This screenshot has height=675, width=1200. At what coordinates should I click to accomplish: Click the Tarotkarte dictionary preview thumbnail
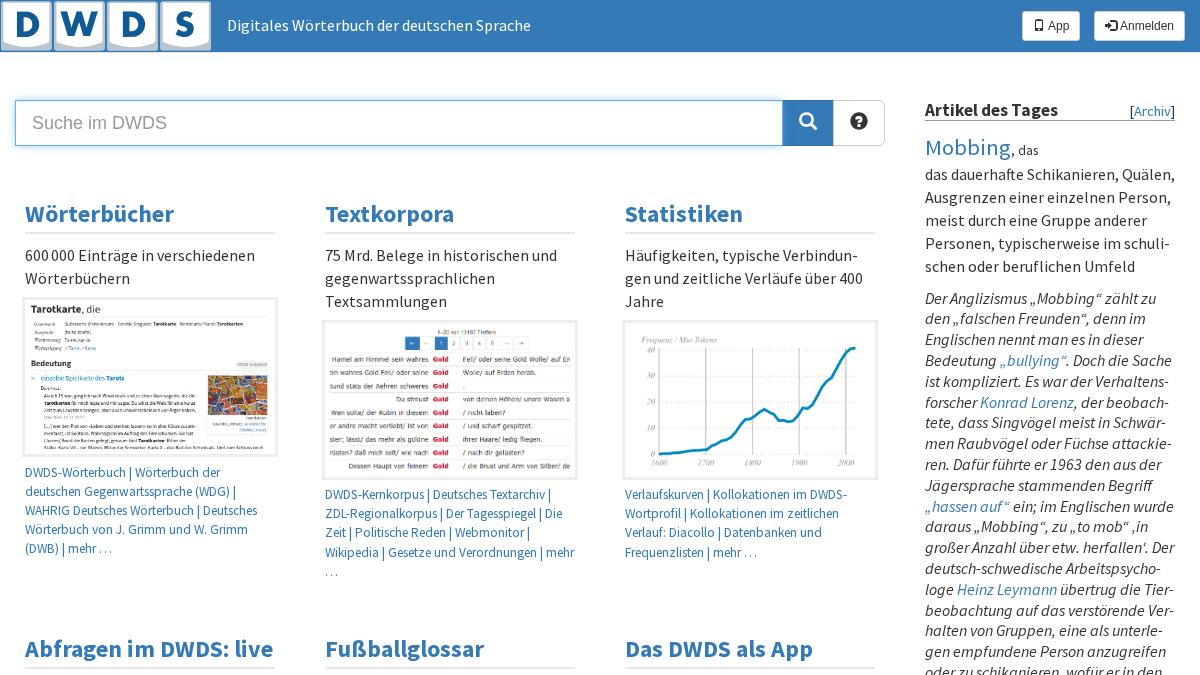[150, 377]
